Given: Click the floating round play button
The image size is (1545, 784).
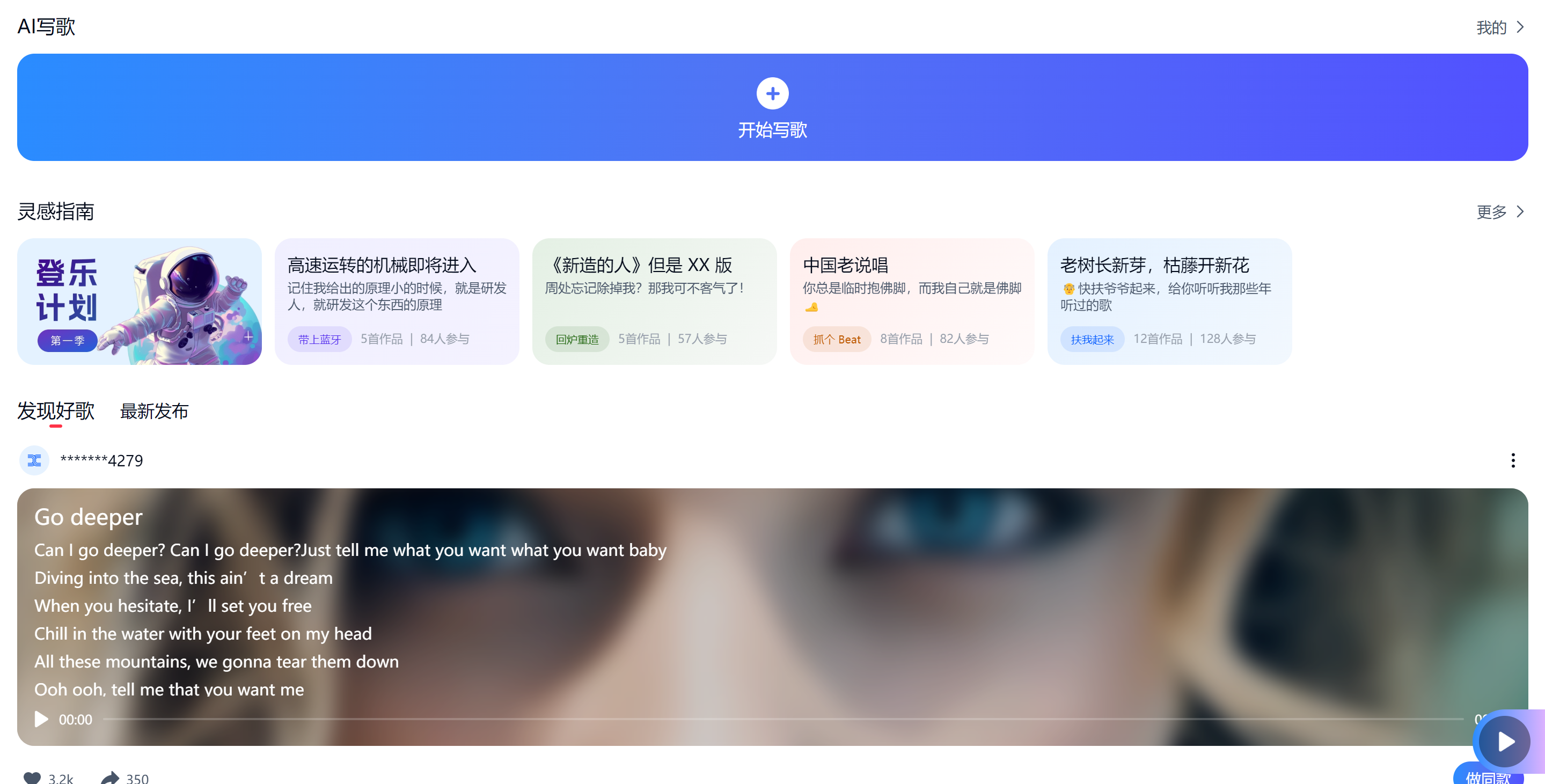Looking at the screenshot, I should (1504, 742).
